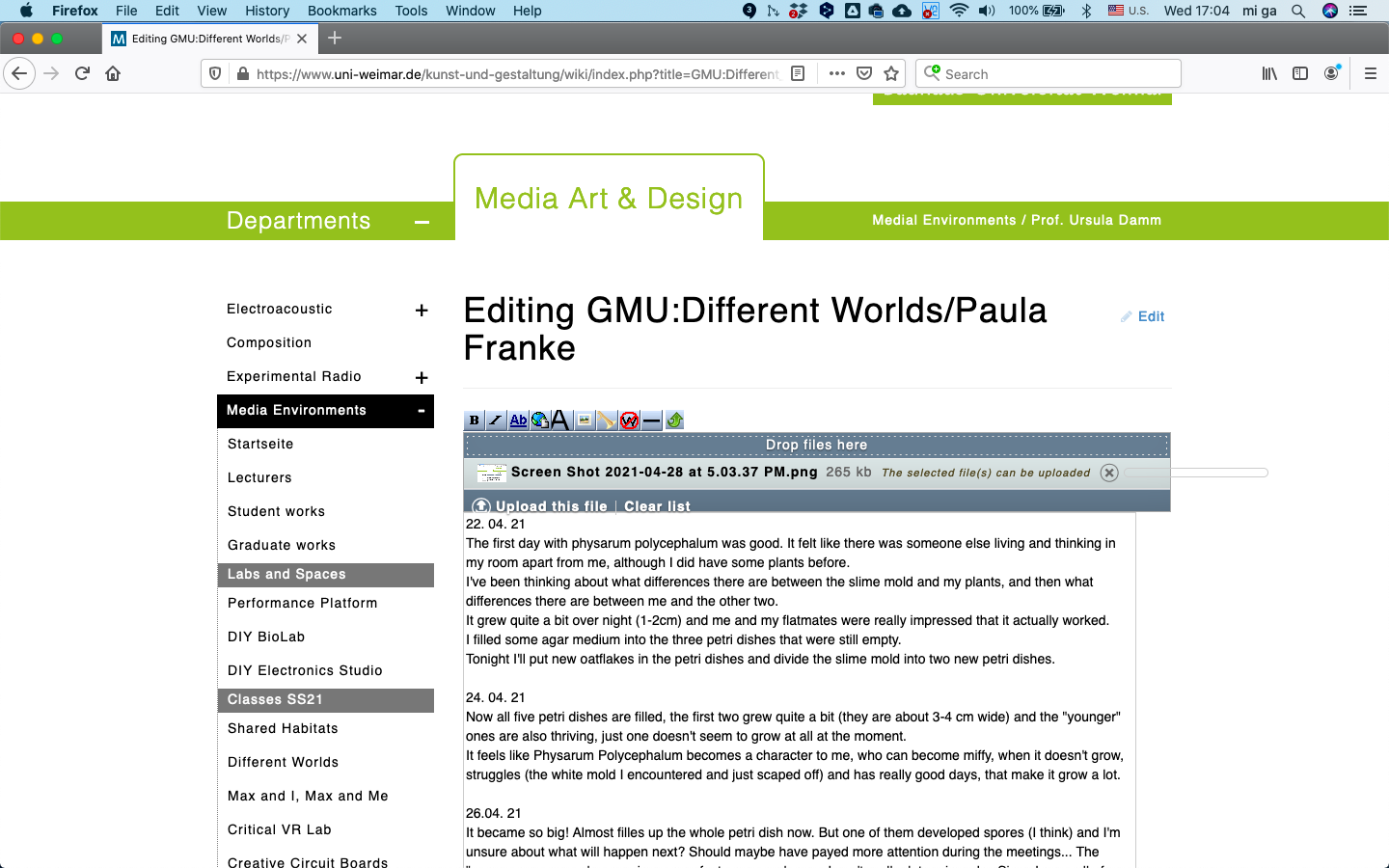Save page to Pocket
1389x868 pixels.
click(x=864, y=73)
